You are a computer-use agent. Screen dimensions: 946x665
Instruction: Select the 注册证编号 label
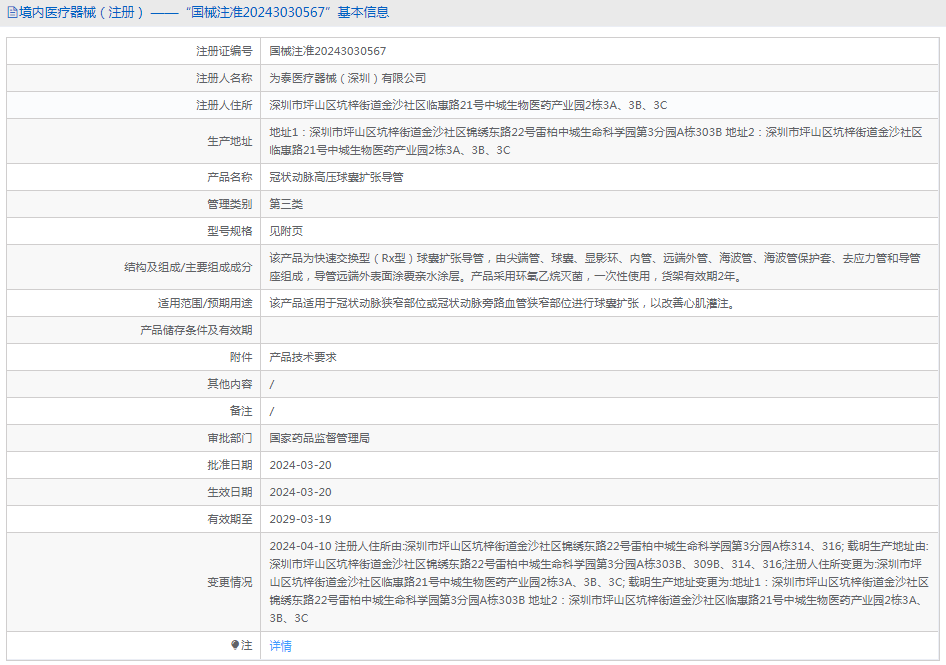point(224,51)
